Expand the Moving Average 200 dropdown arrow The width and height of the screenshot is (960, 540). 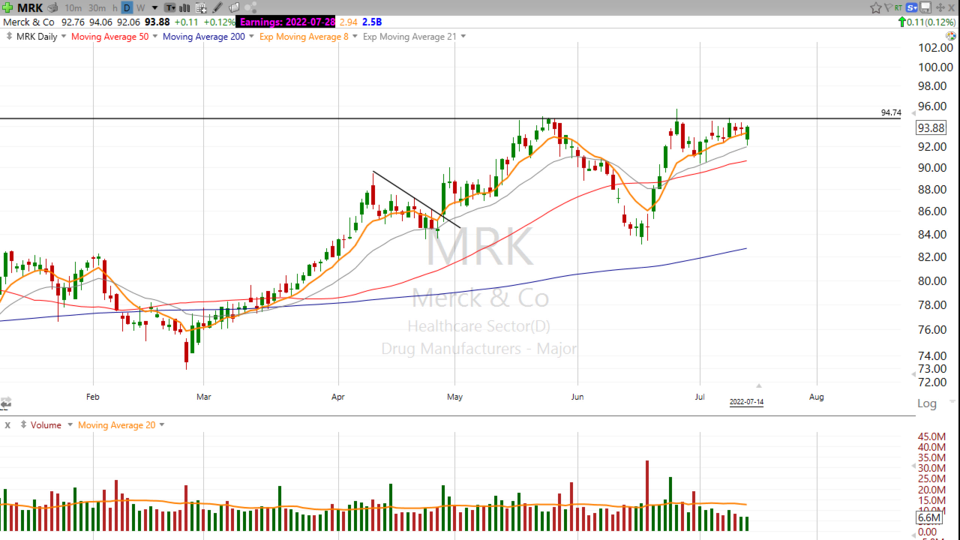click(252, 37)
